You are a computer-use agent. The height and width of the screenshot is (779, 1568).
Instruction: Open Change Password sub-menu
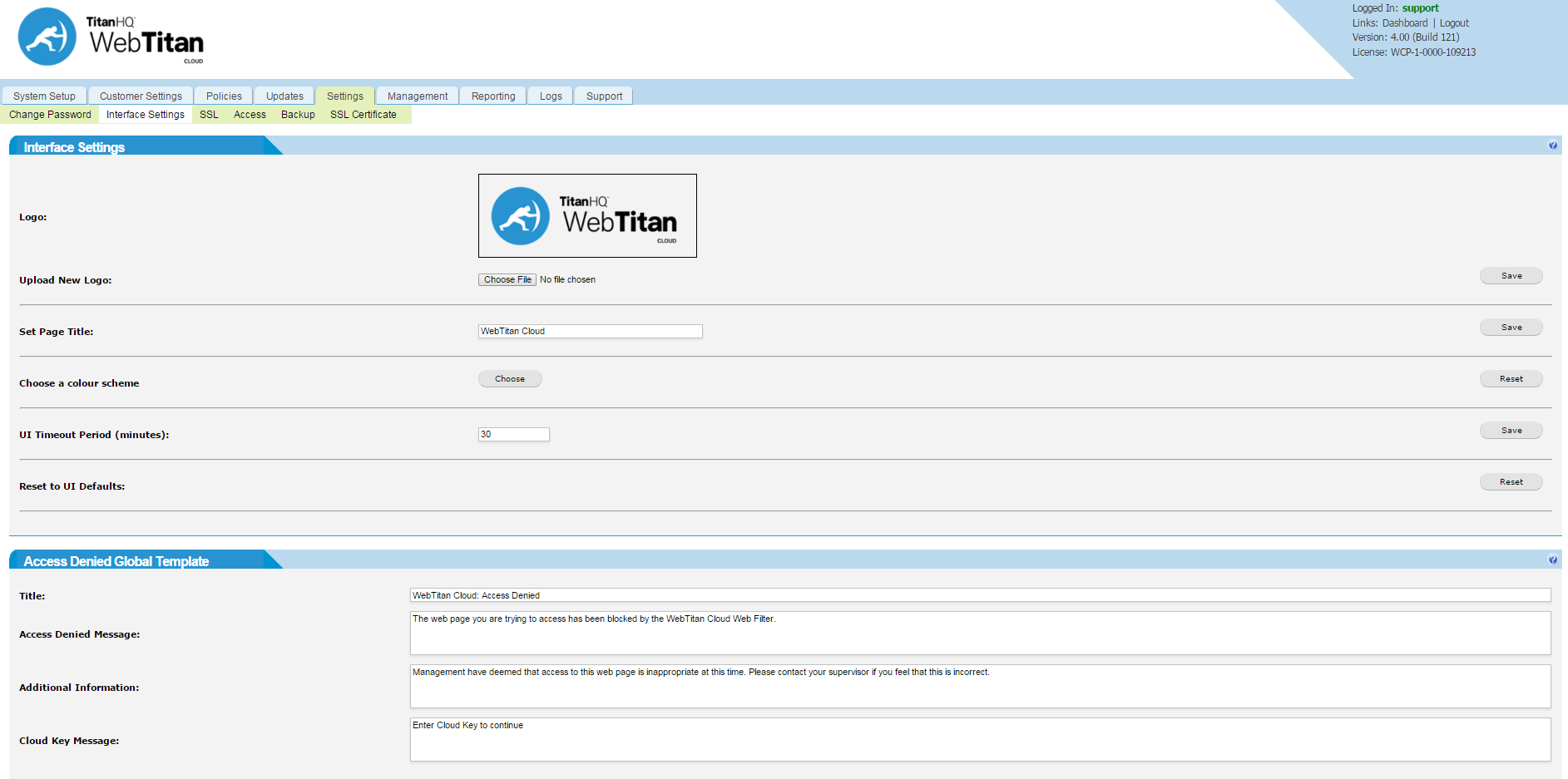pyautogui.click(x=50, y=115)
